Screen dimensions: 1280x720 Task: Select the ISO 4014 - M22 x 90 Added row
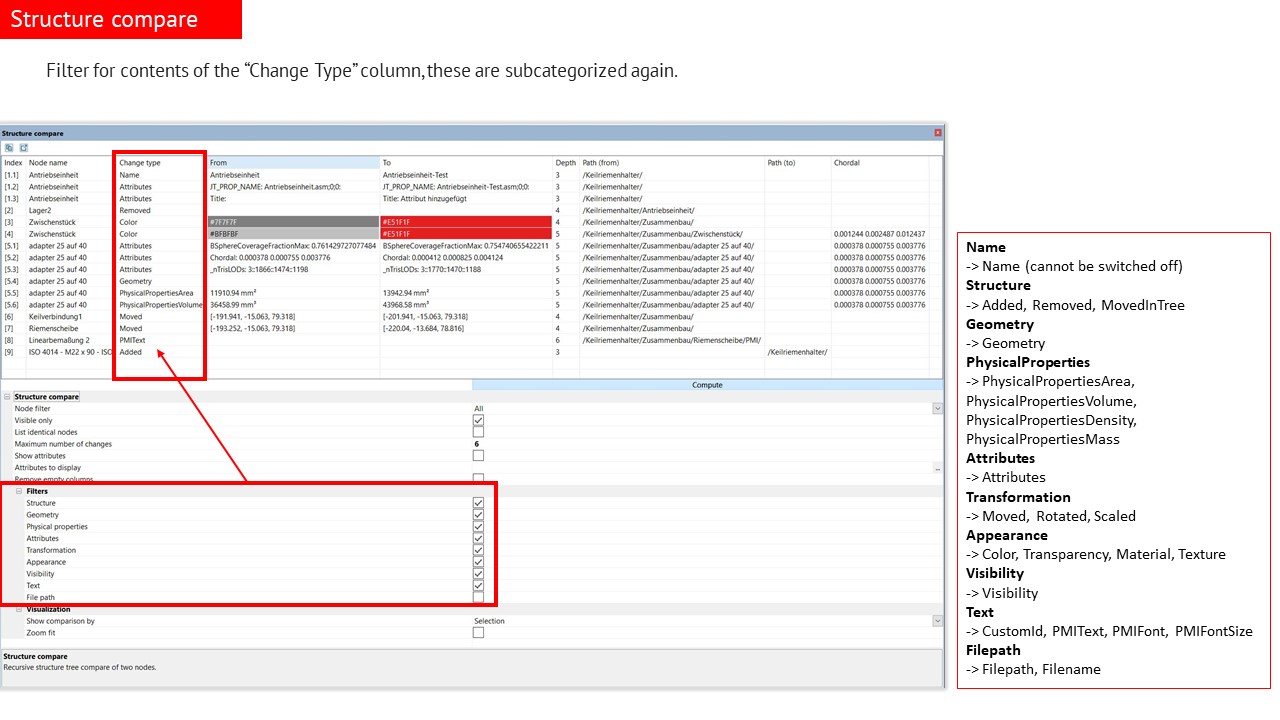[471, 352]
